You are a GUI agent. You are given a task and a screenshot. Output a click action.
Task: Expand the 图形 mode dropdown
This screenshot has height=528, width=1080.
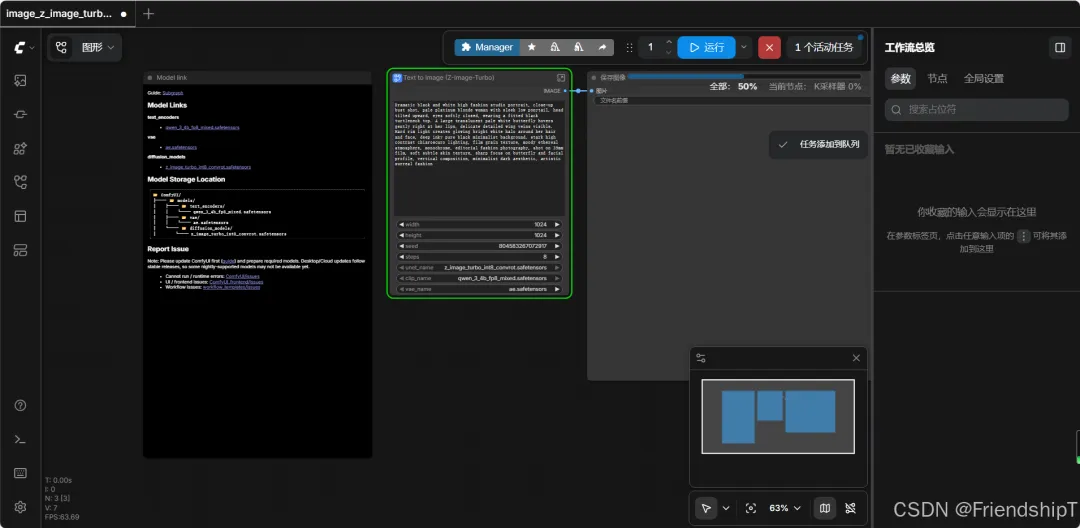(x=97, y=47)
